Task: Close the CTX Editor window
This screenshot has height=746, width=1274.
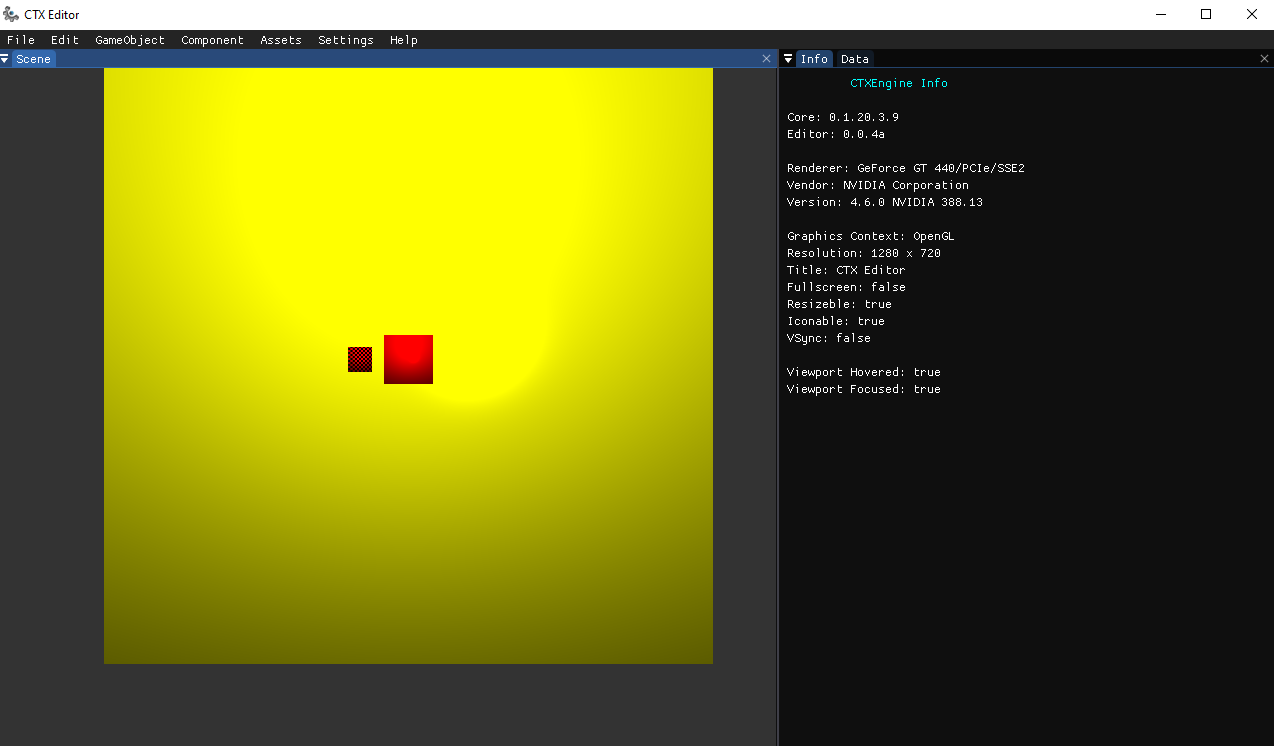Action: point(1251,14)
